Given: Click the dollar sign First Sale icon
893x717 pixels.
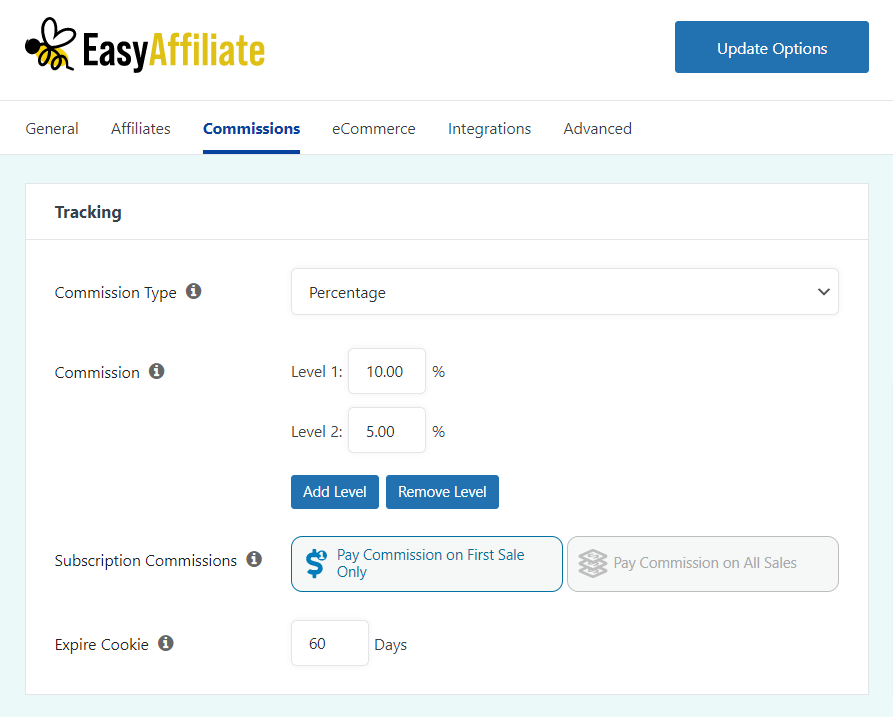Looking at the screenshot, I should (316, 564).
